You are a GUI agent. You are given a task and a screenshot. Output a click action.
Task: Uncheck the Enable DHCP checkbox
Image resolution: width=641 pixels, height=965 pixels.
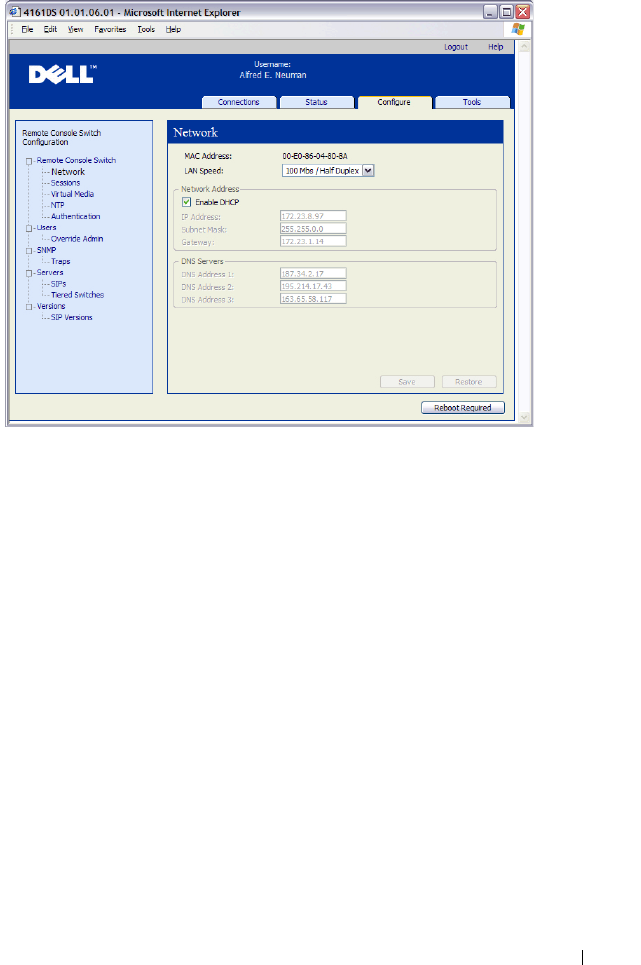pos(186,202)
